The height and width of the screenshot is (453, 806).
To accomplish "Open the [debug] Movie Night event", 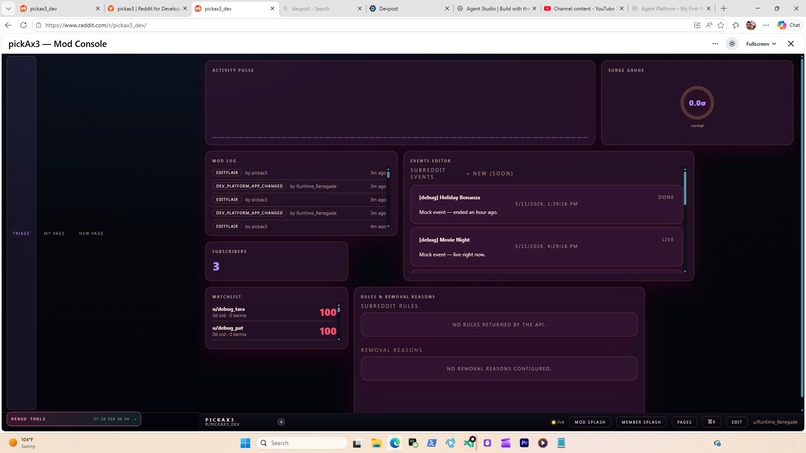I will (546, 247).
